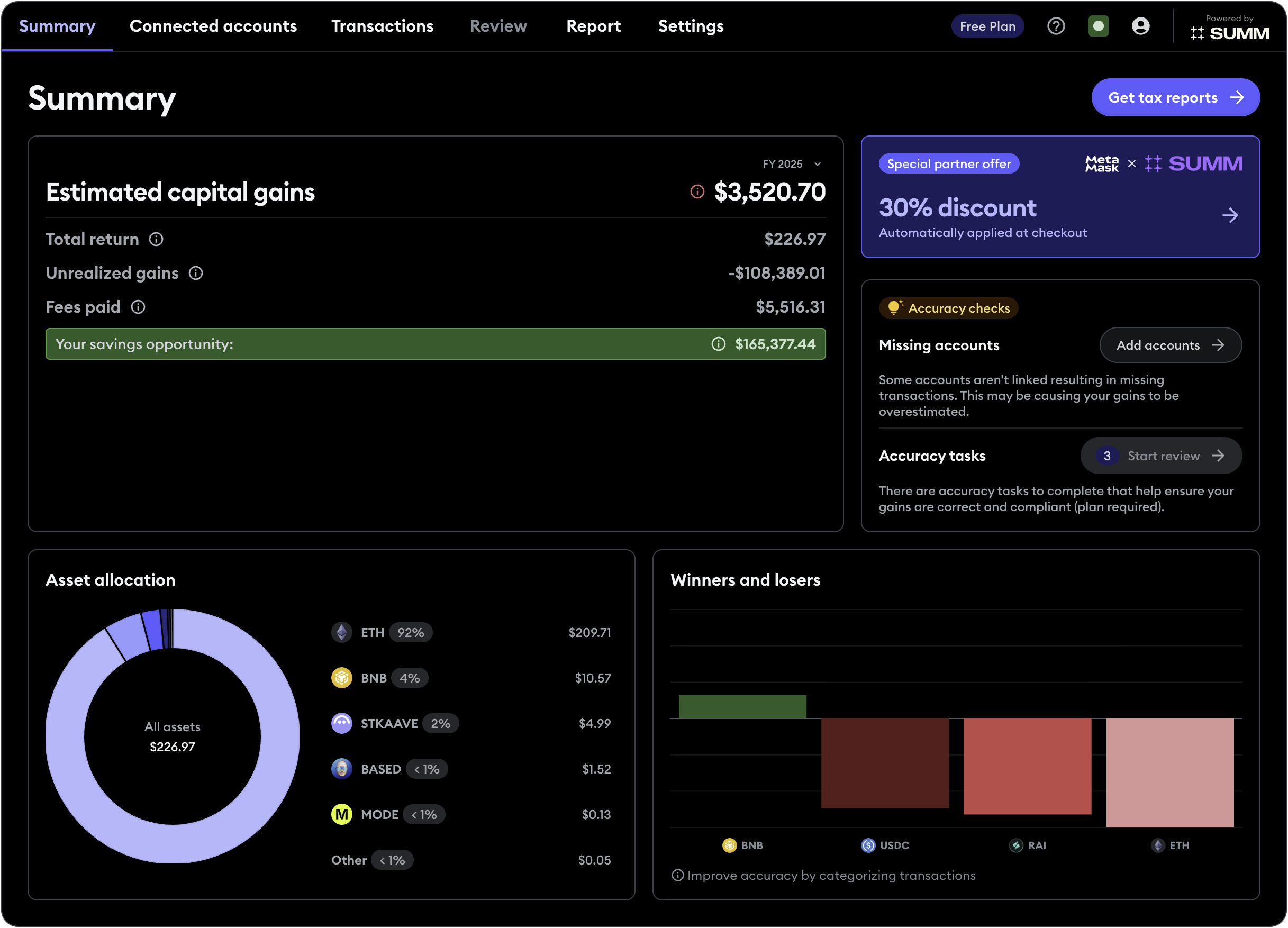1288x928 pixels.
Task: Click the lightbulb icon in Accuracy checks
Action: tap(894, 307)
